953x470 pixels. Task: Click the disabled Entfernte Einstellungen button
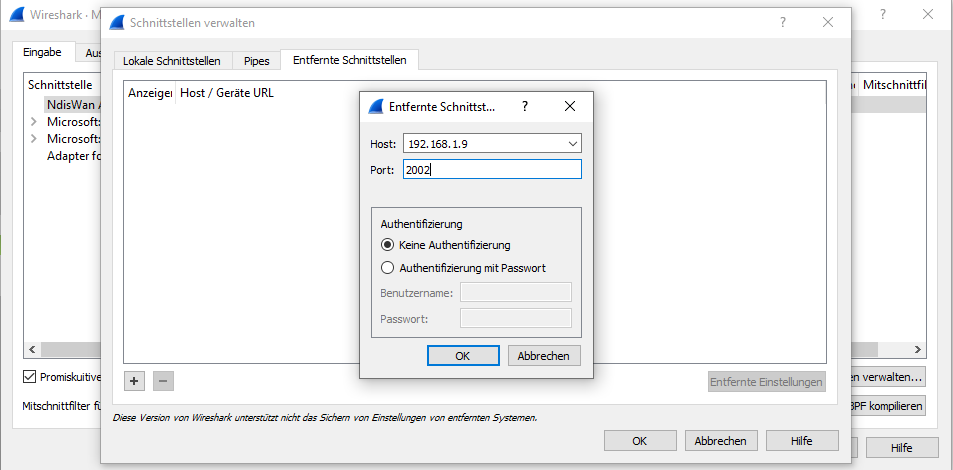pos(767,382)
